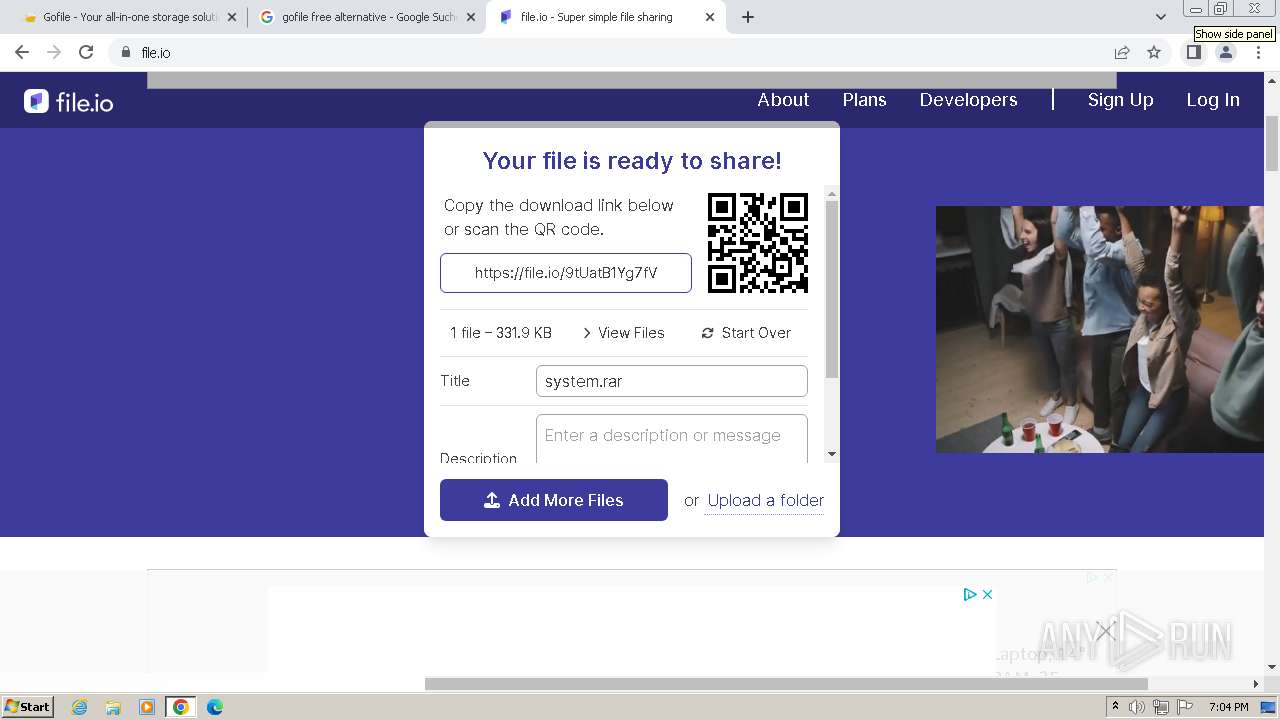1280x720 pixels.
Task: Click the Chrome taskbar icon
Action: point(181,707)
